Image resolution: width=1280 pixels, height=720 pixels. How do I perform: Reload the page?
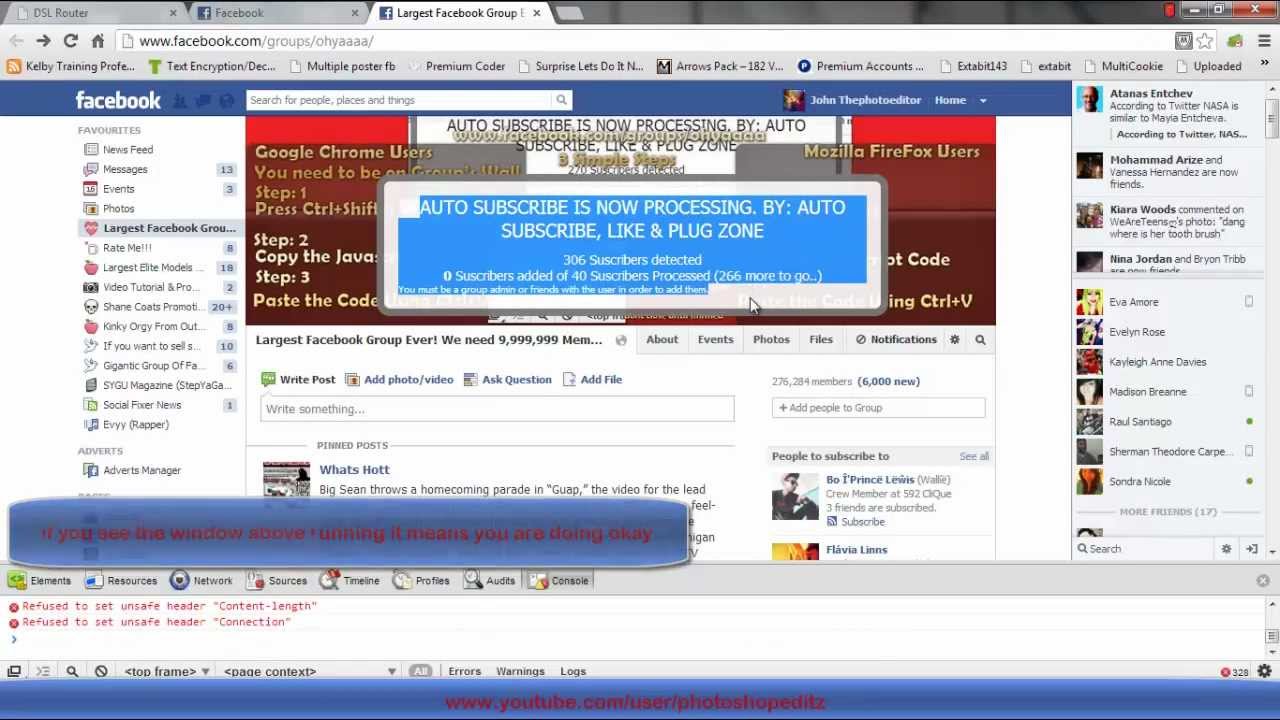[70, 41]
